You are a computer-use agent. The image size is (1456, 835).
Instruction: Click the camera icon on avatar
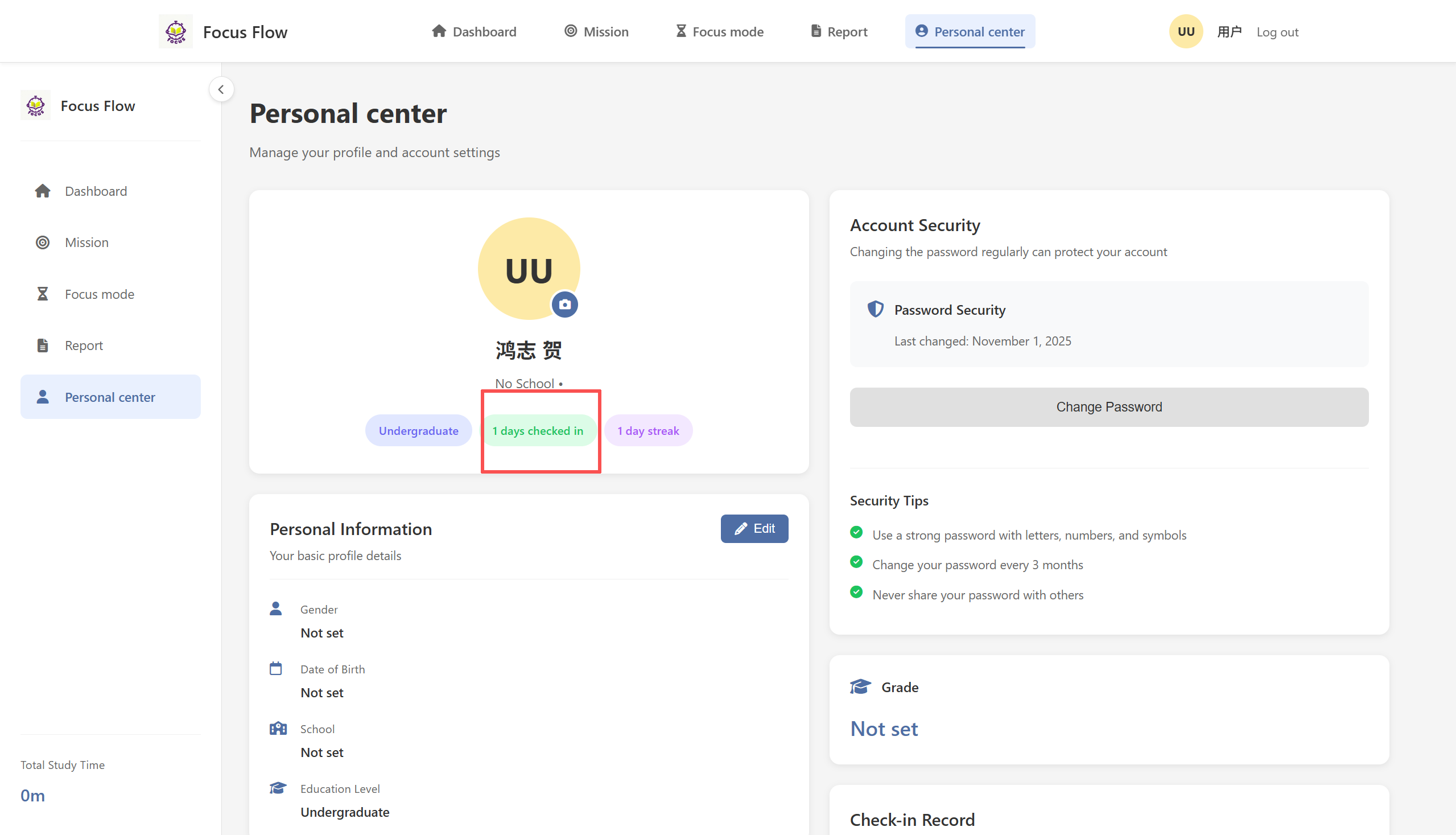(x=564, y=305)
